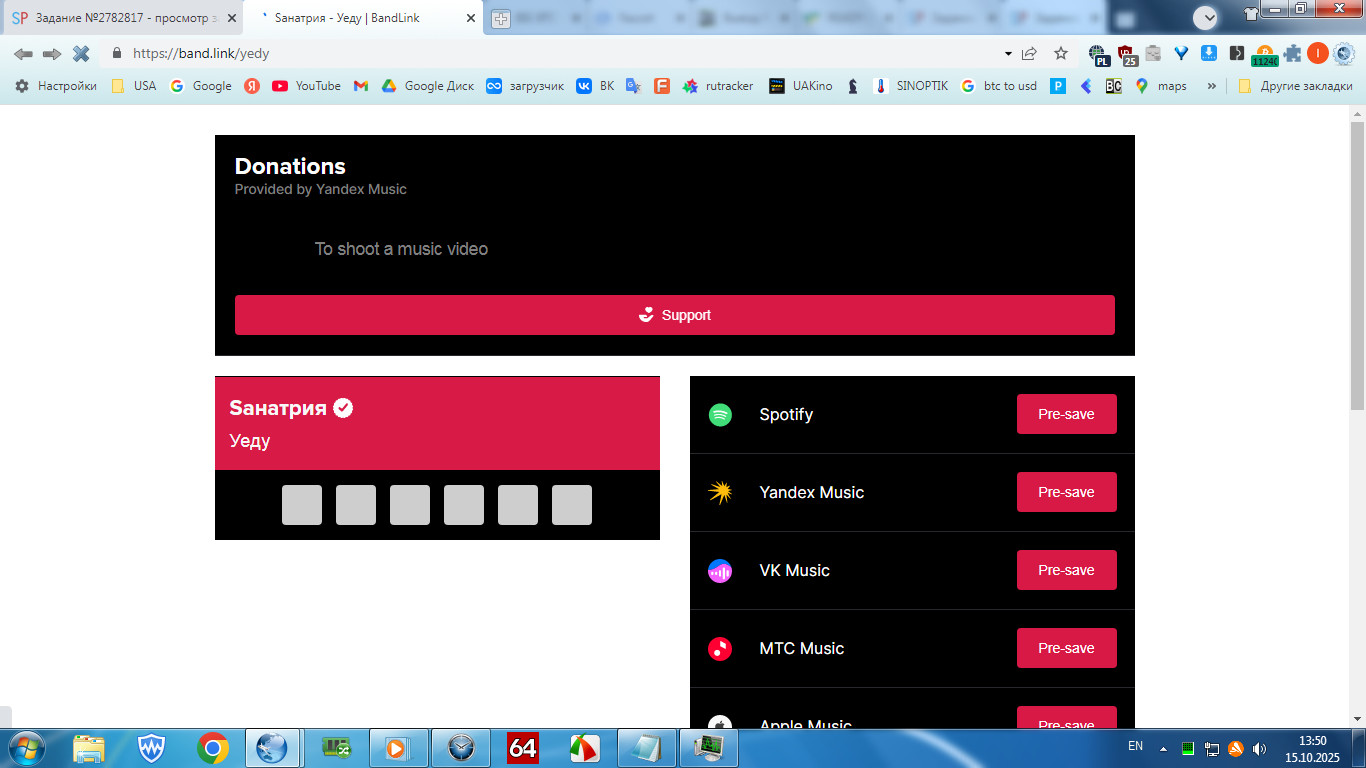Open the Google Диск bookmark
Image resolution: width=1366 pixels, height=768 pixels.
click(428, 86)
